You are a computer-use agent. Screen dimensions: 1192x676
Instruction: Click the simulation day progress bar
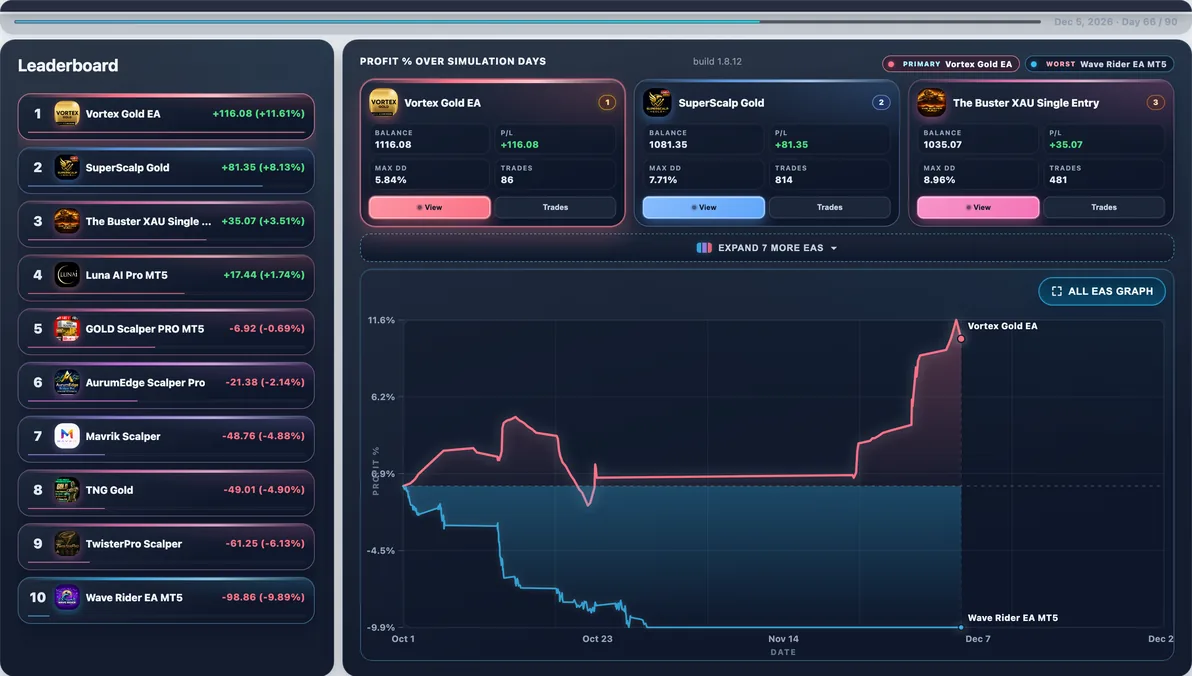tap(527, 21)
